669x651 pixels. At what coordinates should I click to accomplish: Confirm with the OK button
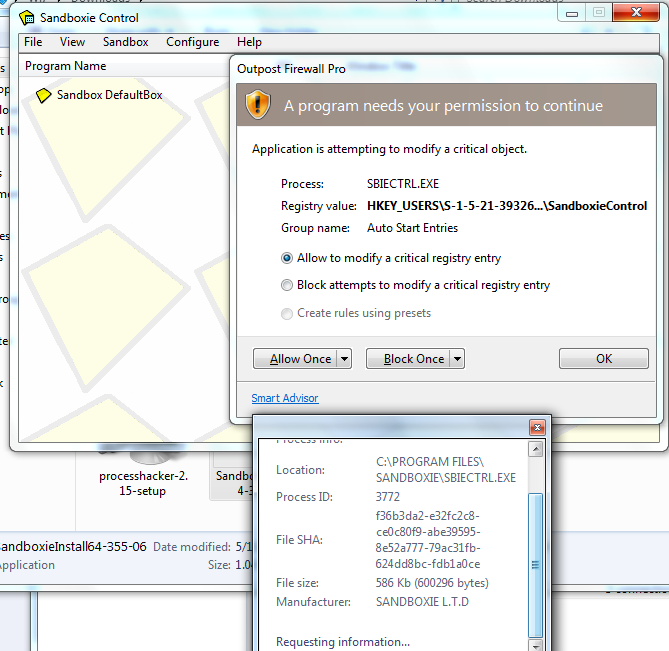click(x=604, y=359)
